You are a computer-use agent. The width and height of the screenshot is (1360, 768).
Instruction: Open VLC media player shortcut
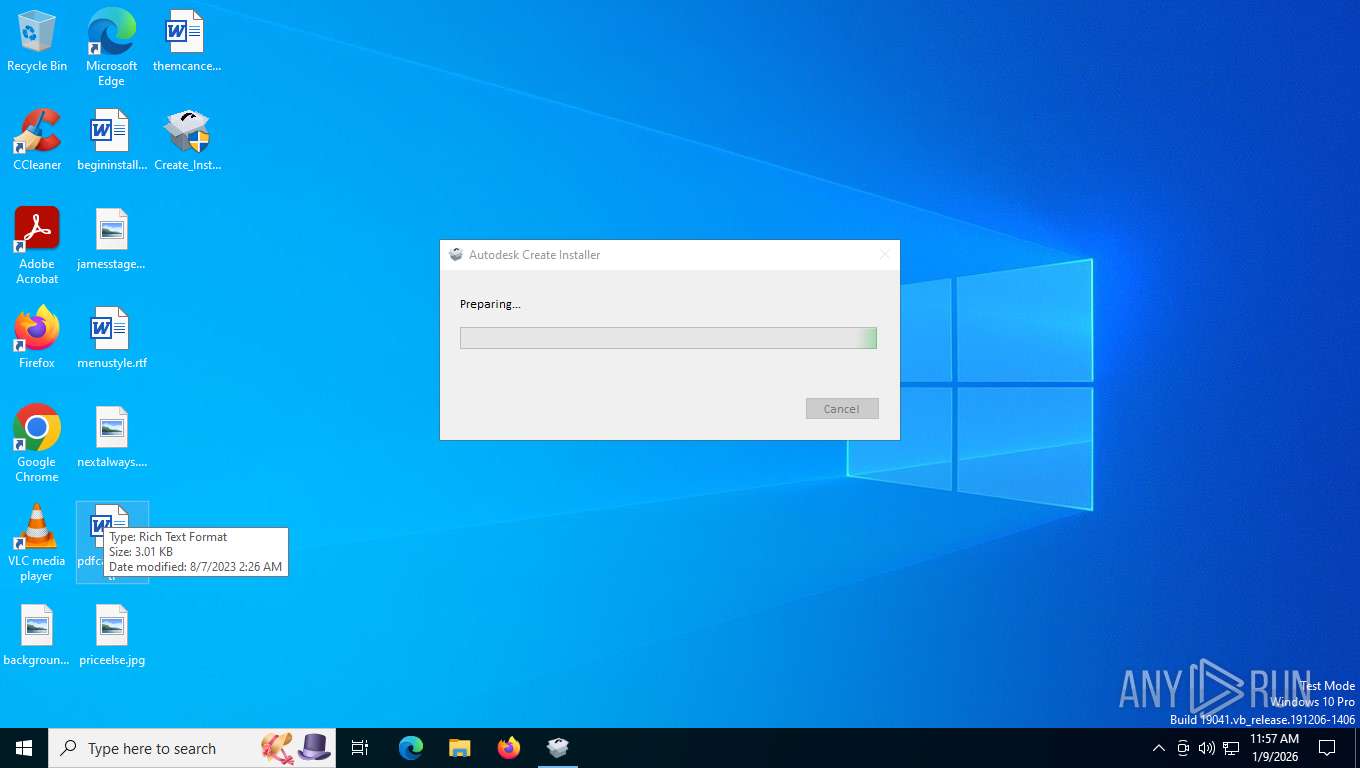coord(37,542)
